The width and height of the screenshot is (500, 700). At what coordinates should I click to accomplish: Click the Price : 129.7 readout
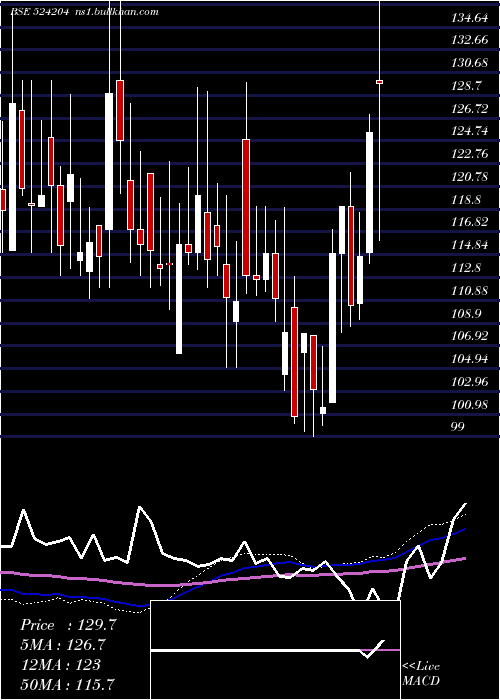(x=68, y=625)
